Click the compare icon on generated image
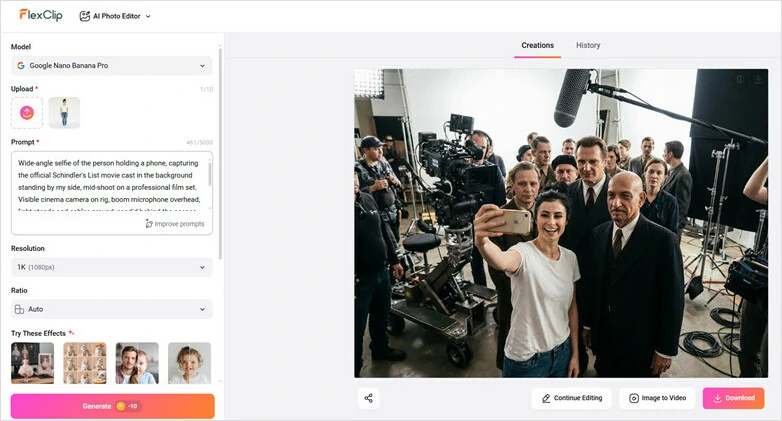Image resolution: width=782 pixels, height=421 pixels. [x=741, y=79]
